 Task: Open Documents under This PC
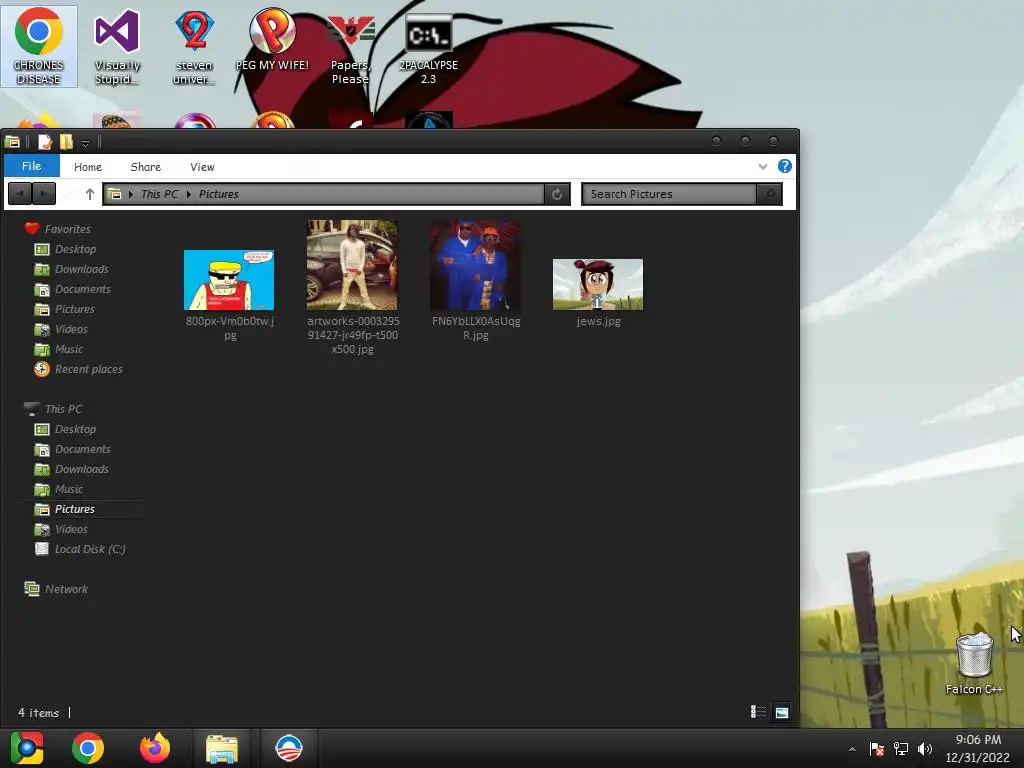(82, 449)
